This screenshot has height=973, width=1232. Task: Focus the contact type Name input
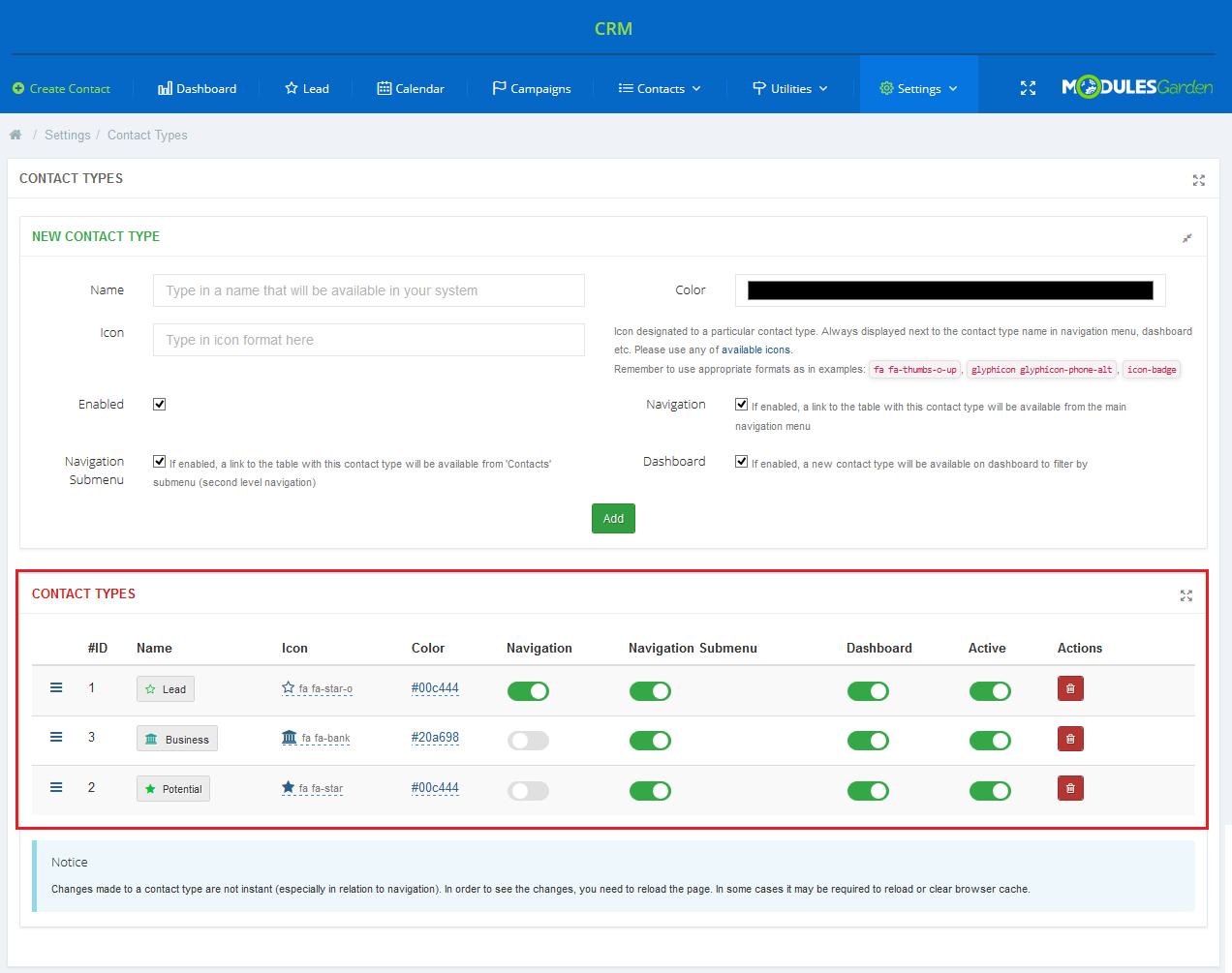[x=369, y=290]
